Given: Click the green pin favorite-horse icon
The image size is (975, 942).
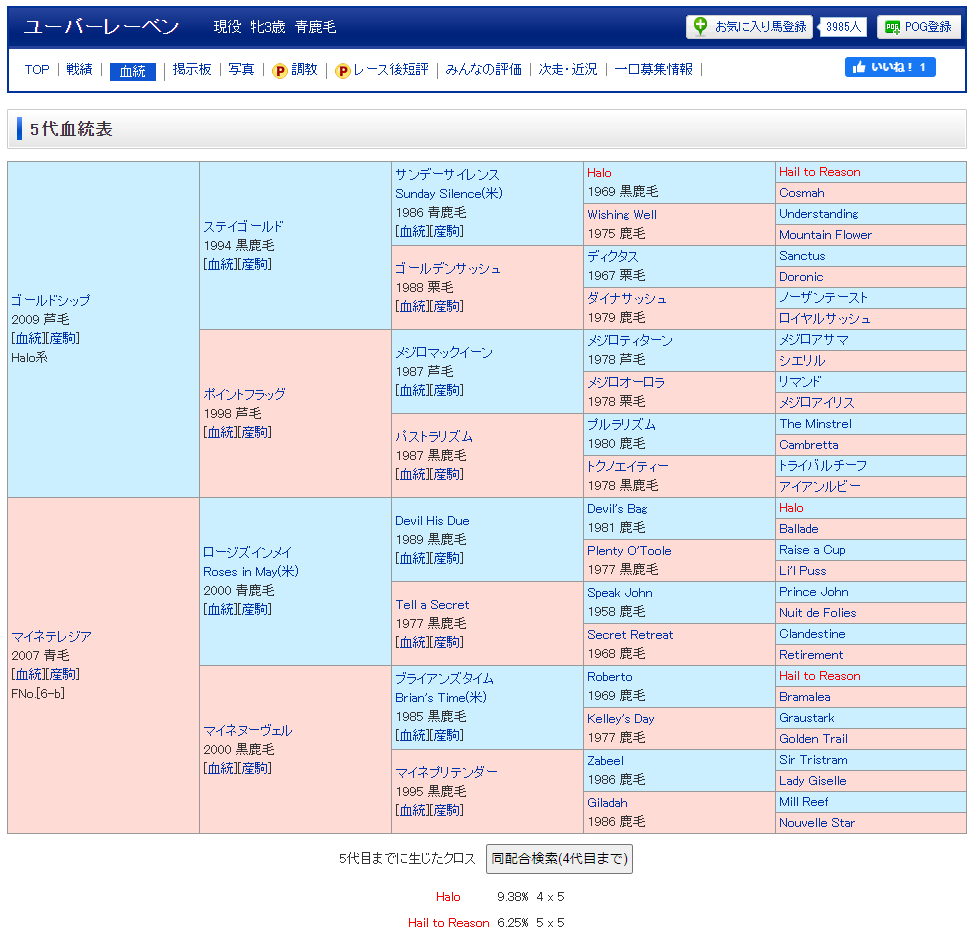Looking at the screenshot, I should point(700,26).
